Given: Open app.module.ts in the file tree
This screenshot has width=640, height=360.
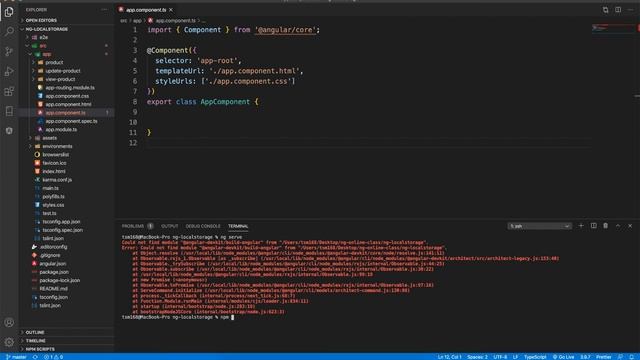Looking at the screenshot, I should [61, 129].
